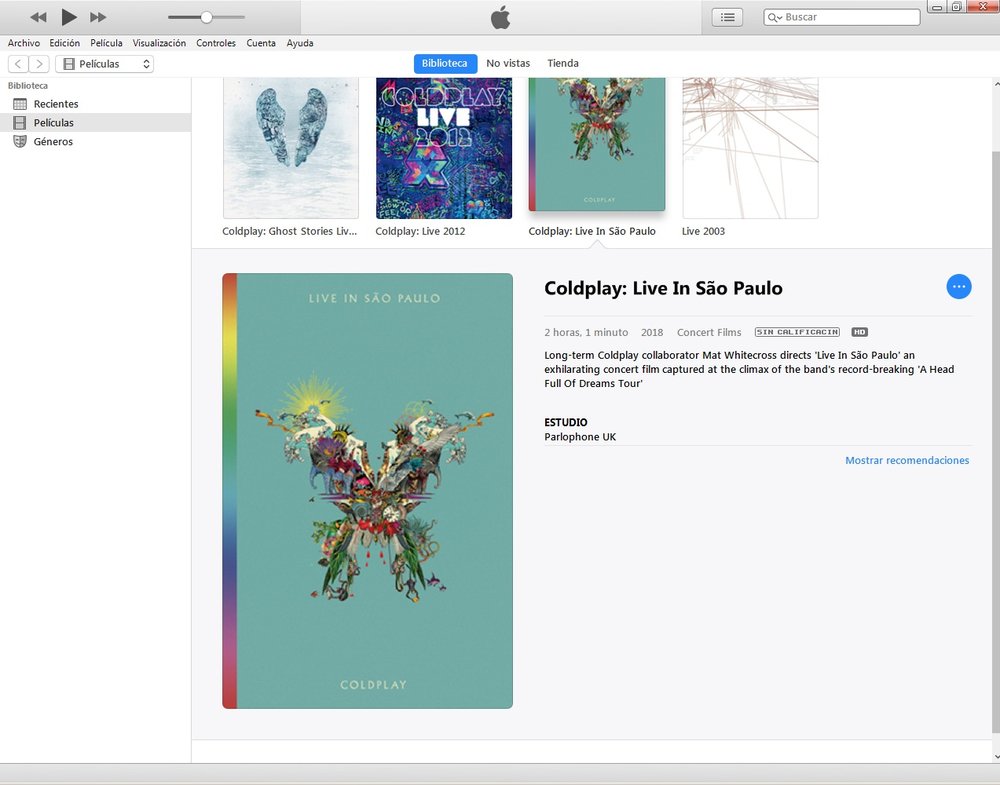Click the 2018 year text

click(x=652, y=332)
